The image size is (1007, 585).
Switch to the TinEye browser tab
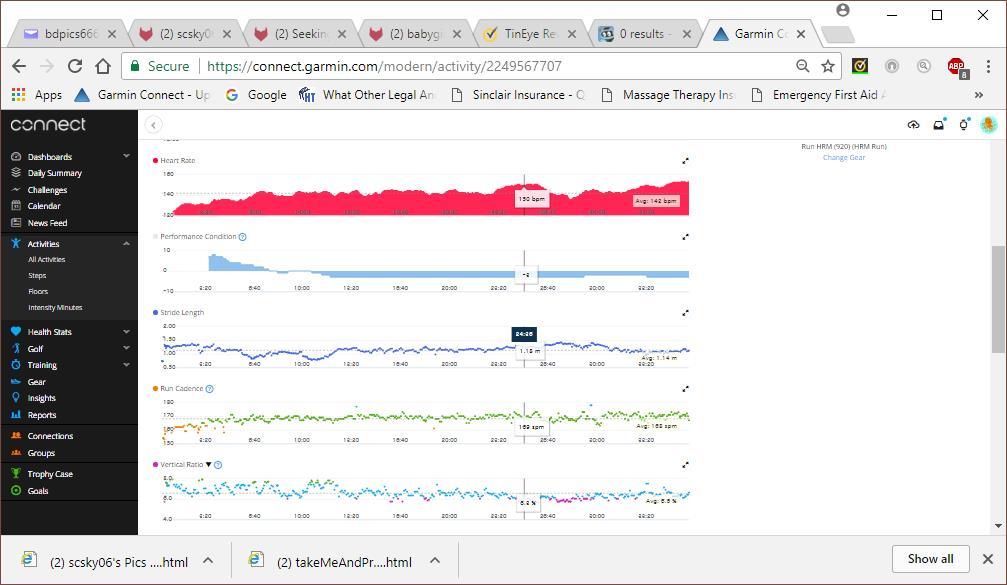(528, 34)
